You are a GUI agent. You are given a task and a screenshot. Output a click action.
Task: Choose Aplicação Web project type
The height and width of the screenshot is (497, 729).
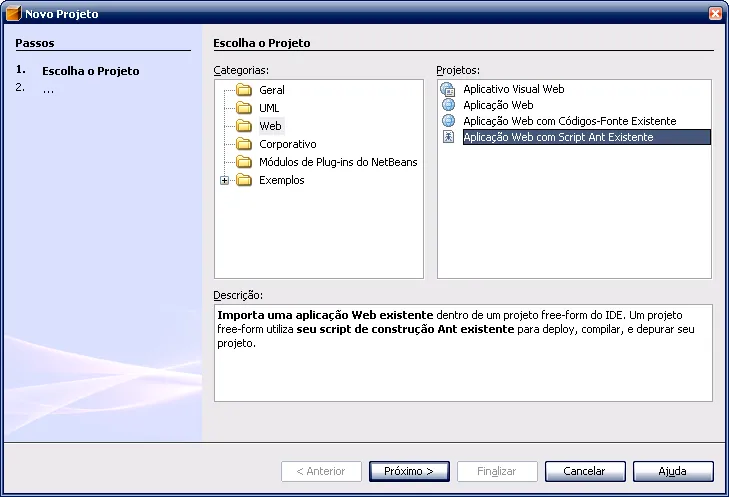(x=498, y=105)
